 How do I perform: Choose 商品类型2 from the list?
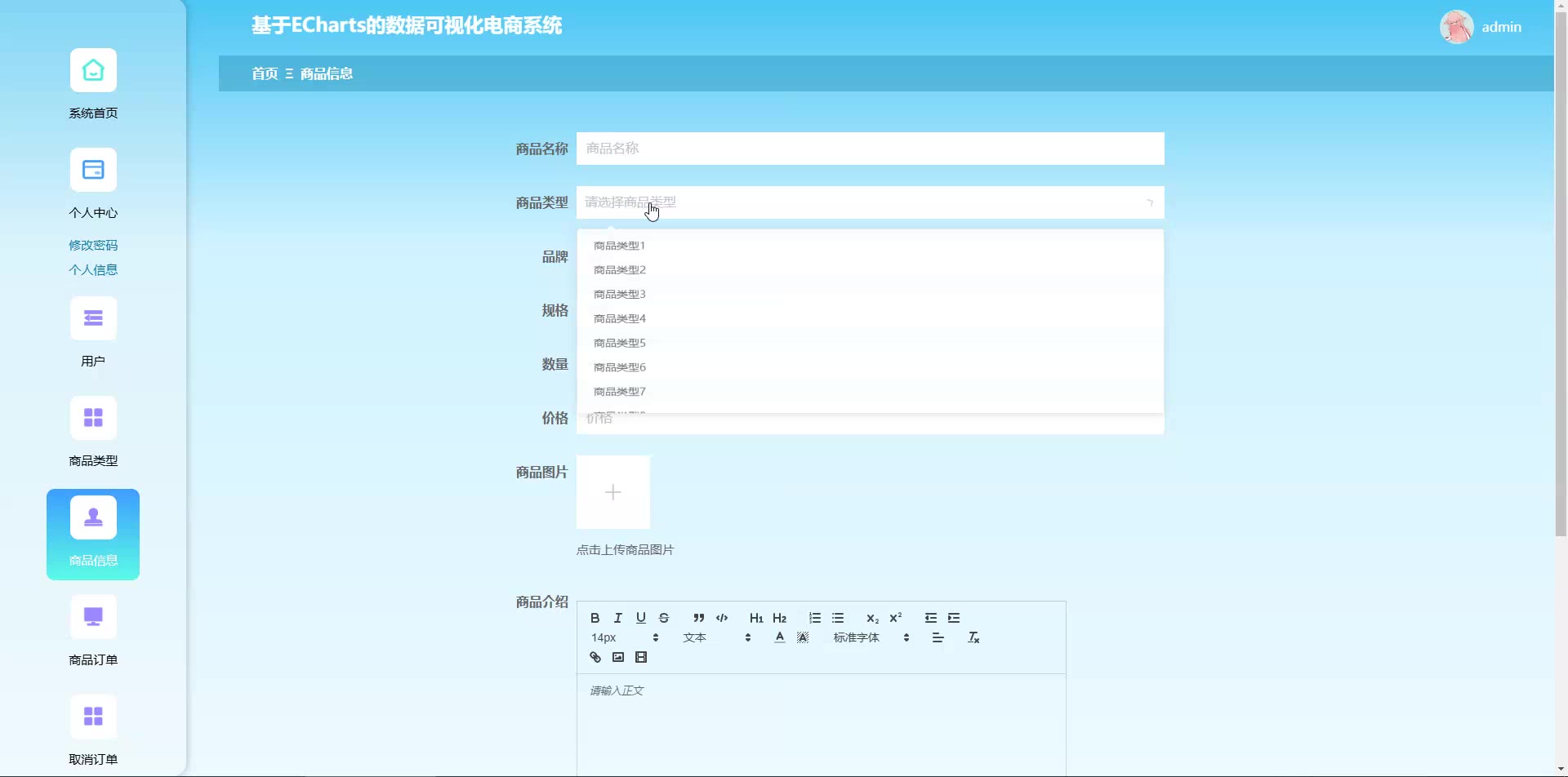point(870,270)
